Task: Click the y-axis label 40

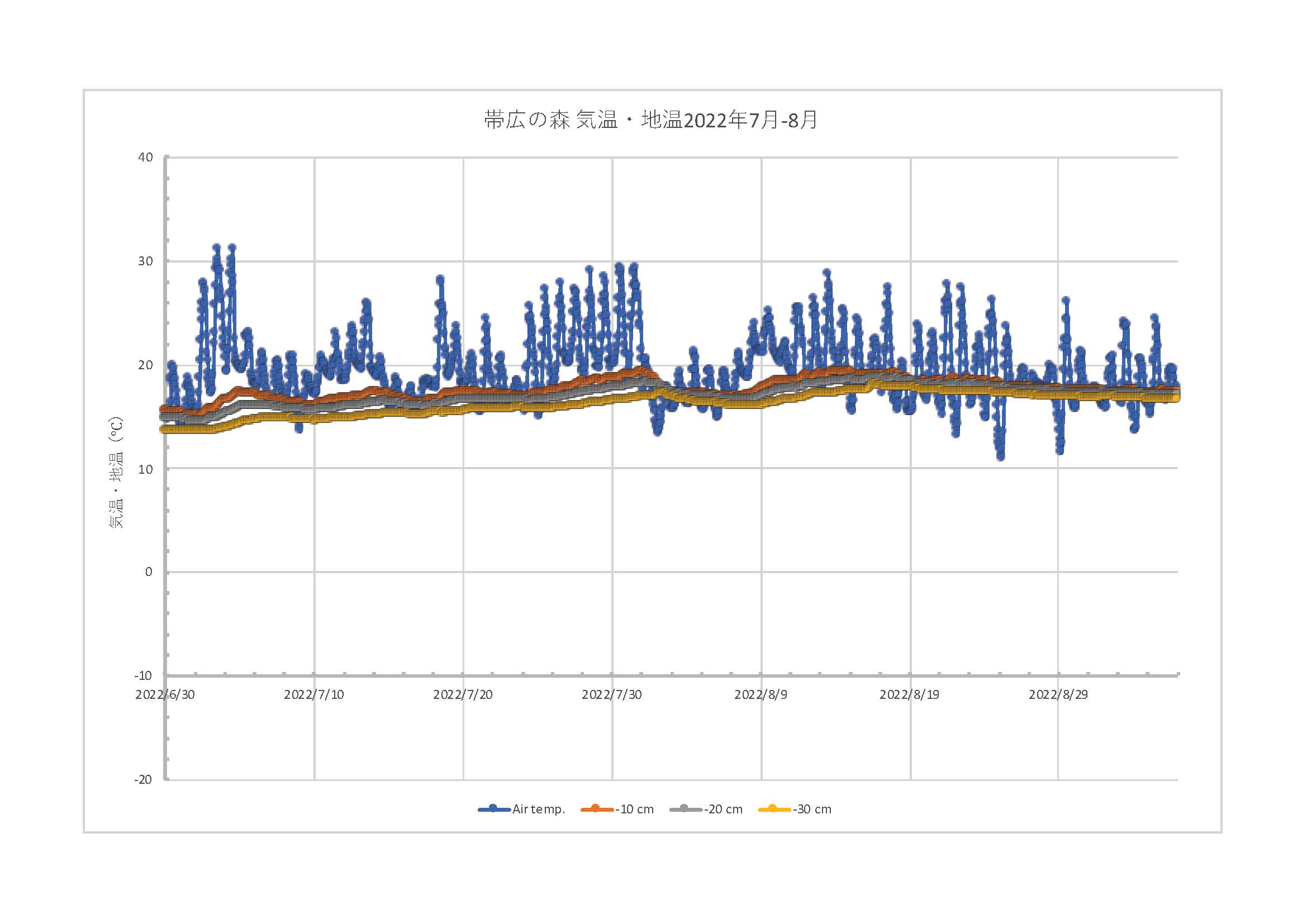Action: [146, 158]
